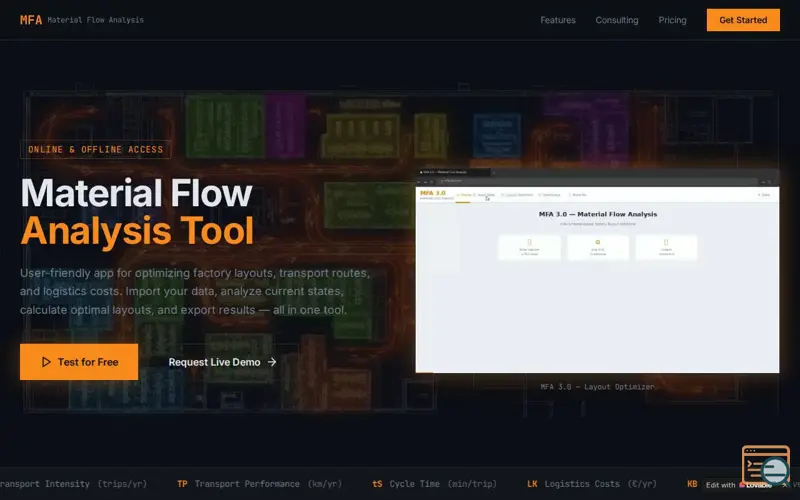Click the middle card with yellow icon in preview
Image resolution: width=800 pixels, height=500 pixels.
coord(597,247)
